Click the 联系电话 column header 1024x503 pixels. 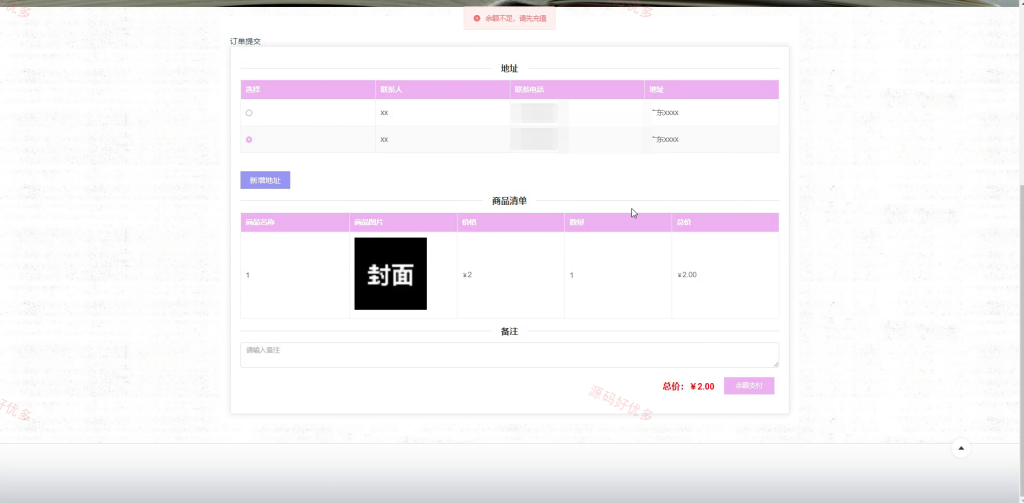(x=577, y=89)
